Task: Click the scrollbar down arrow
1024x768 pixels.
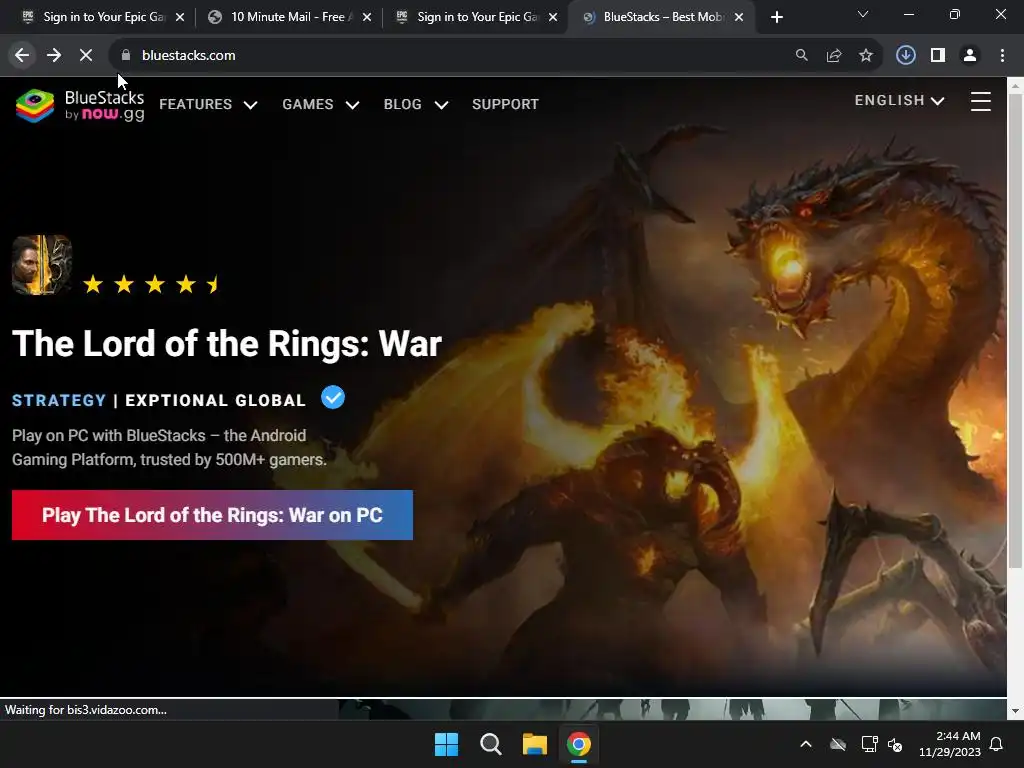Action: click(x=1016, y=711)
